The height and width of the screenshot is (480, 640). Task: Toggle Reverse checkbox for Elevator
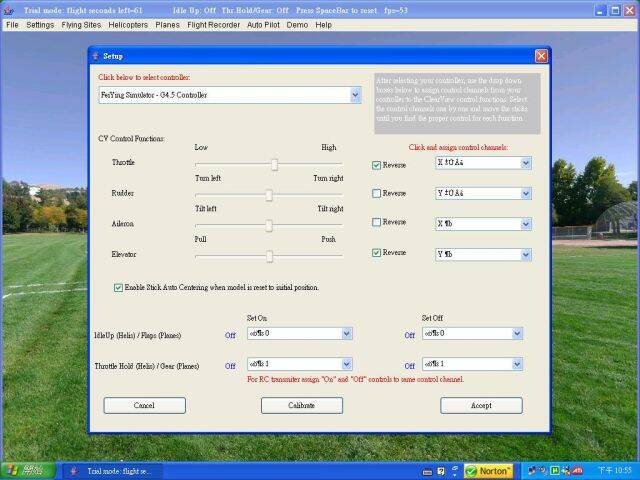[376, 253]
